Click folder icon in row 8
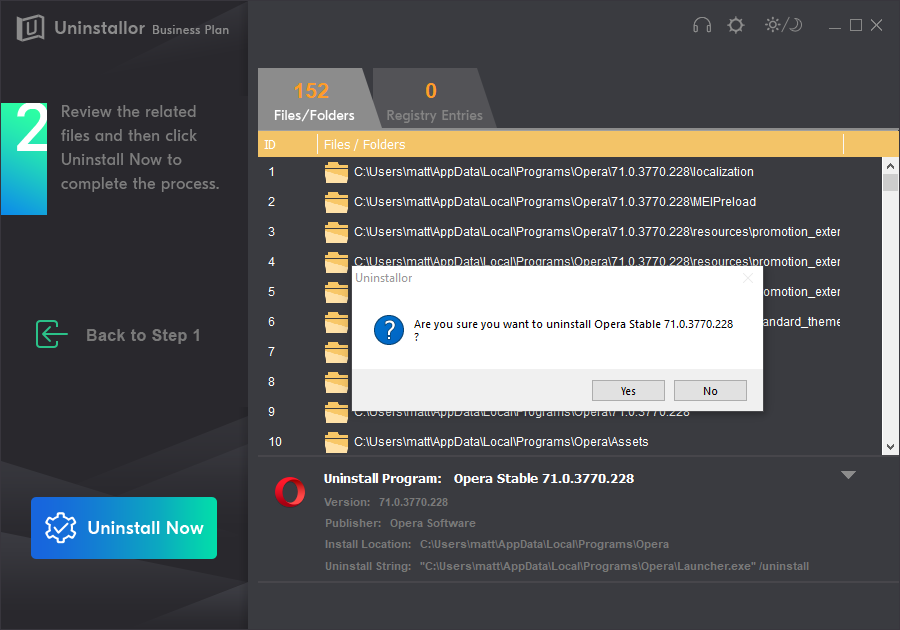Viewport: 900px width, 630px height. [x=336, y=382]
